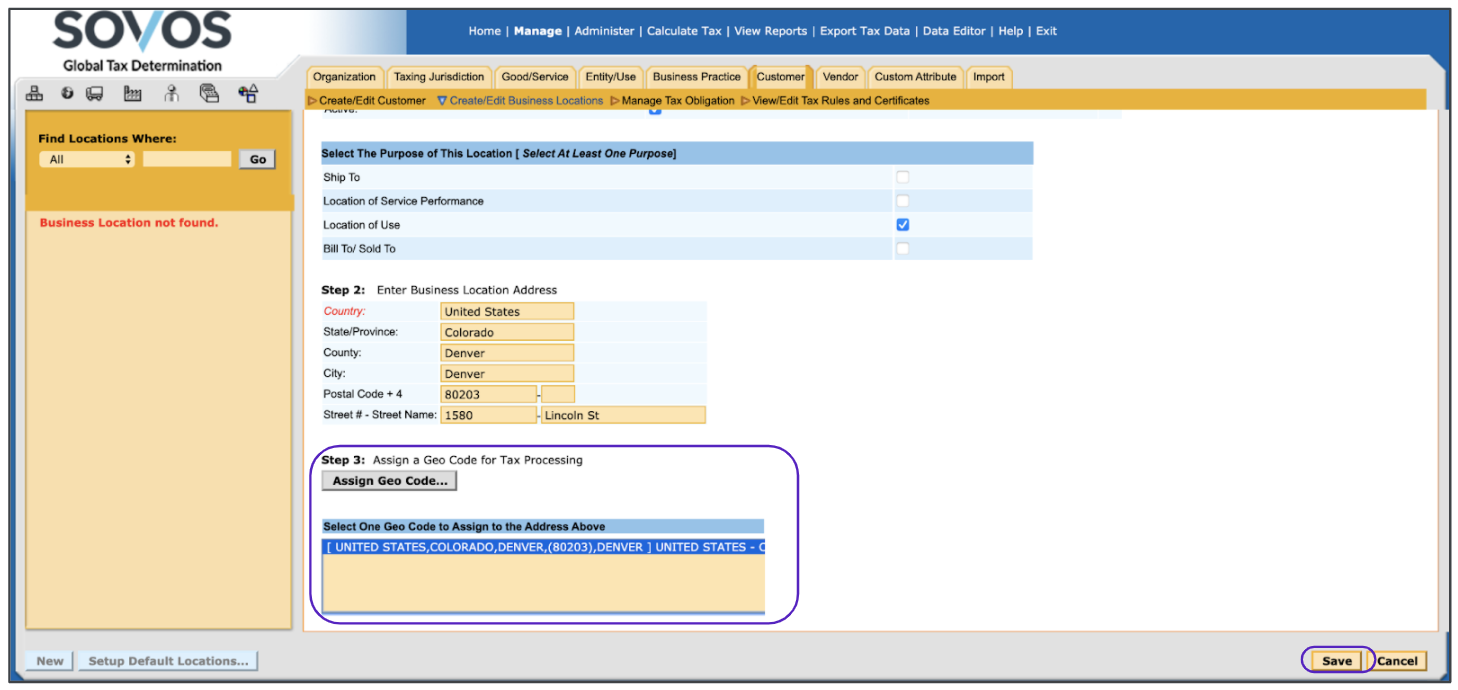Screen dimensions: 1458x690
Task: Tick Location of Service Performance checkbox
Action: (x=902, y=201)
